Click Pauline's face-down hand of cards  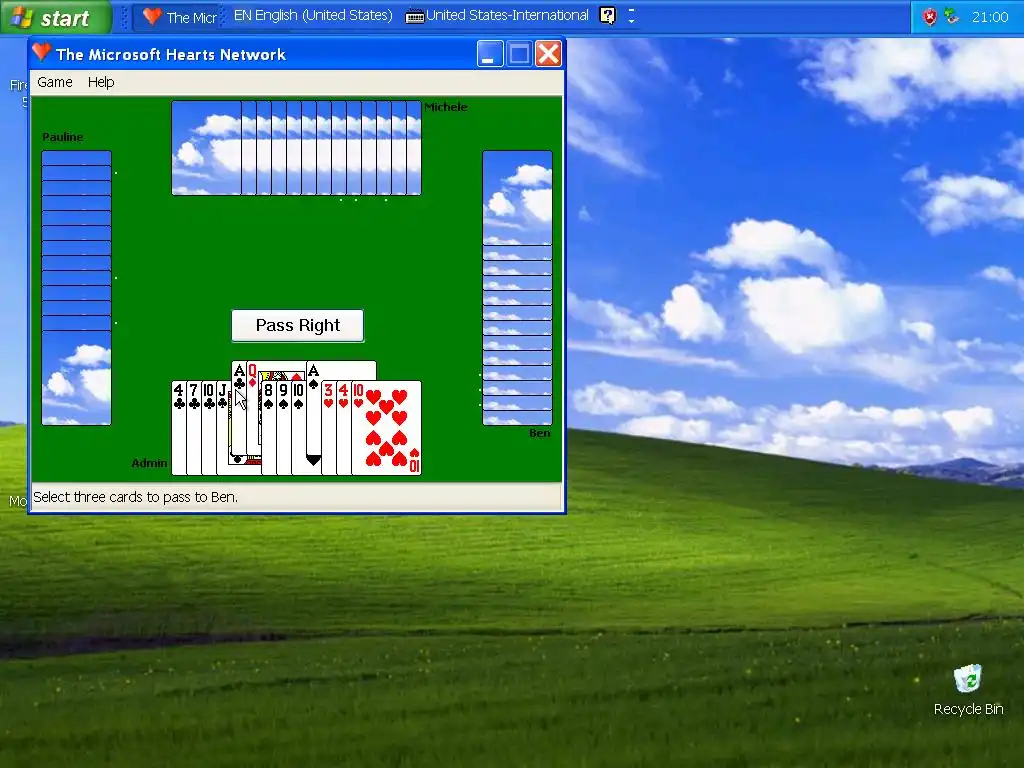[x=76, y=288]
